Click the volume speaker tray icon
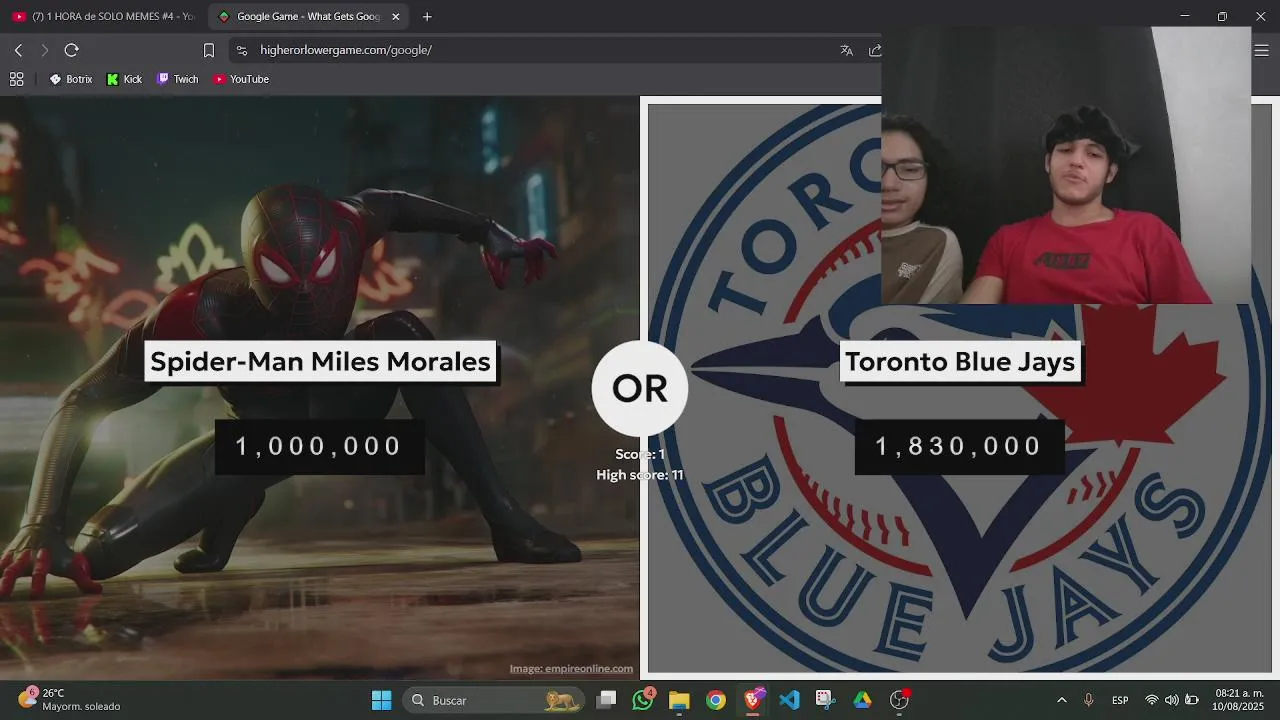The image size is (1280, 720). (1171, 700)
